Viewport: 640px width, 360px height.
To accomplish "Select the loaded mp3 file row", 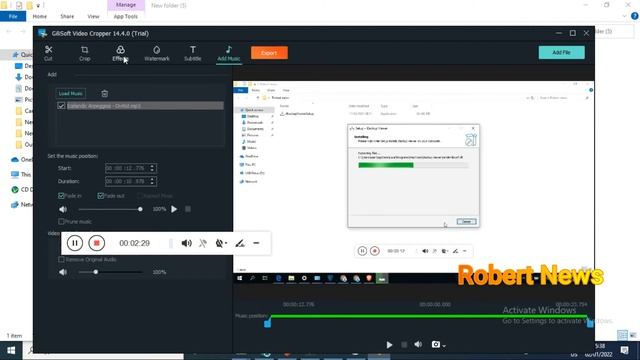I will (145, 106).
